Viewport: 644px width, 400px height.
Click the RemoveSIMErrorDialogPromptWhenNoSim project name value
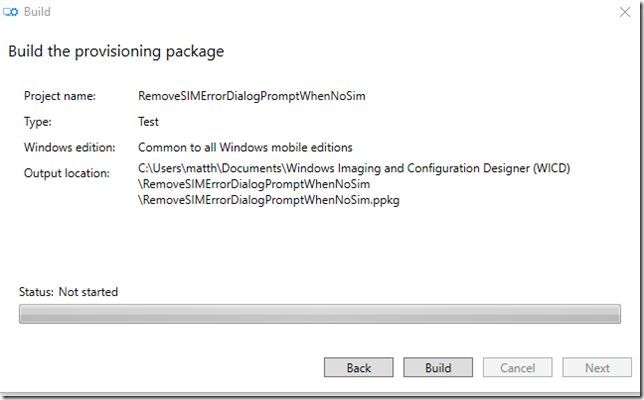(x=252, y=96)
